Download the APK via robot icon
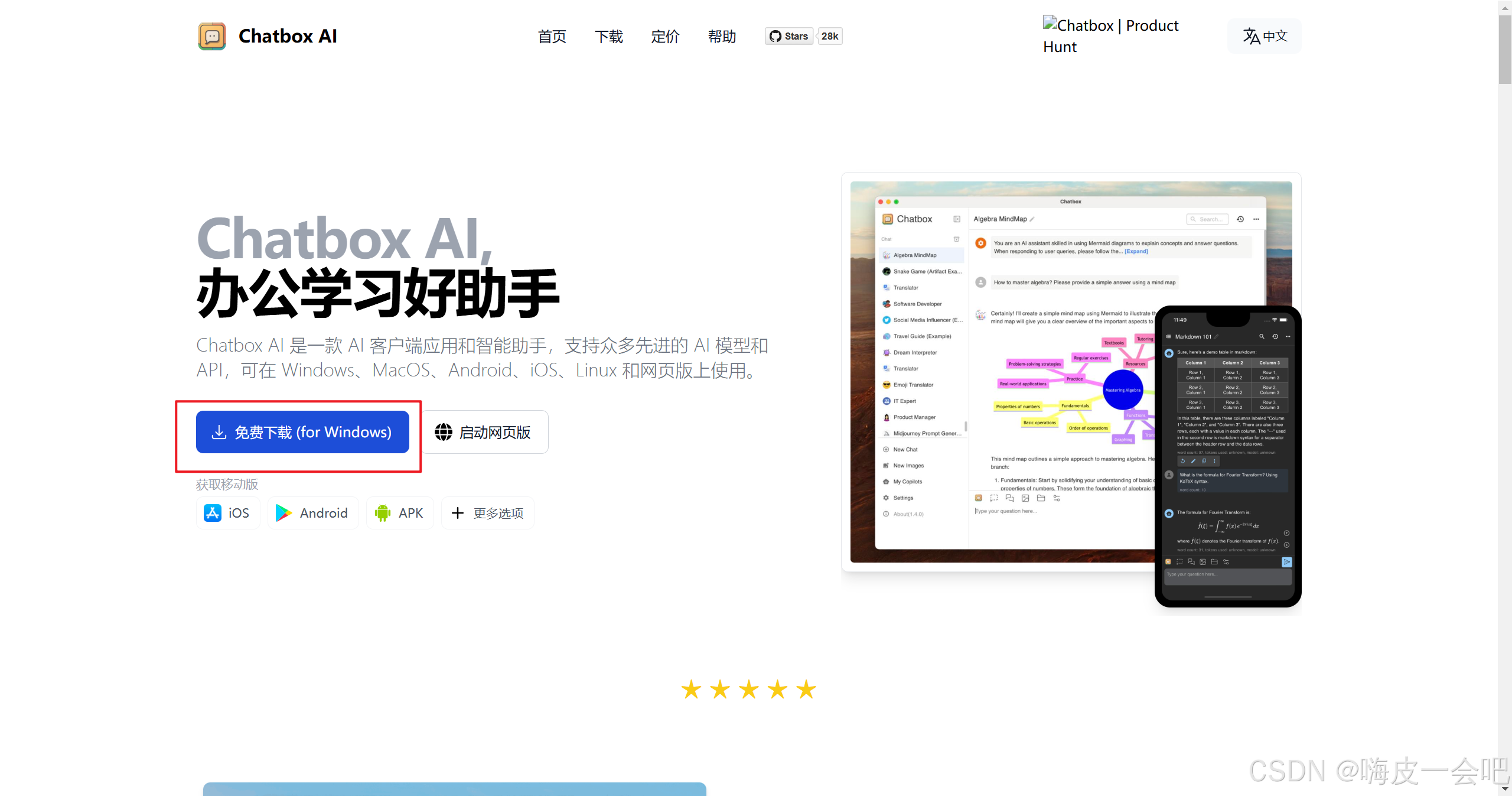 pyautogui.click(x=383, y=513)
